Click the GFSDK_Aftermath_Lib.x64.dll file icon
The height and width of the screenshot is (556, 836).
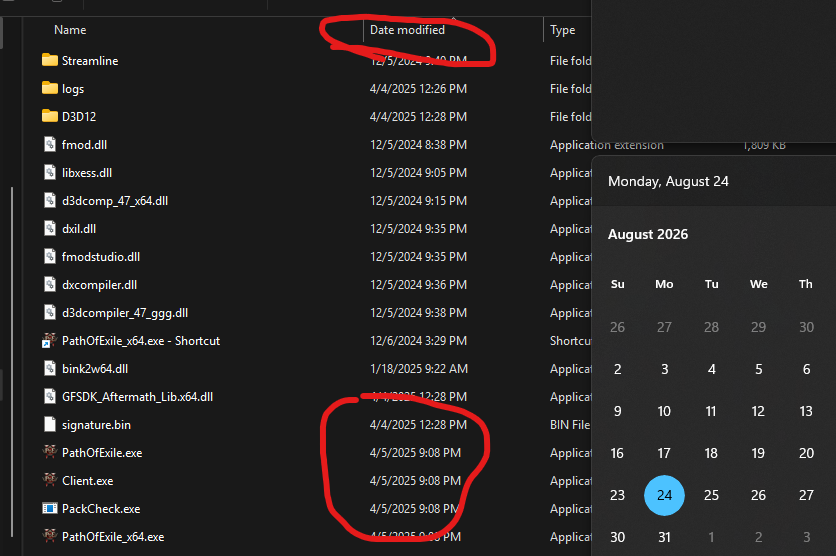(50, 396)
